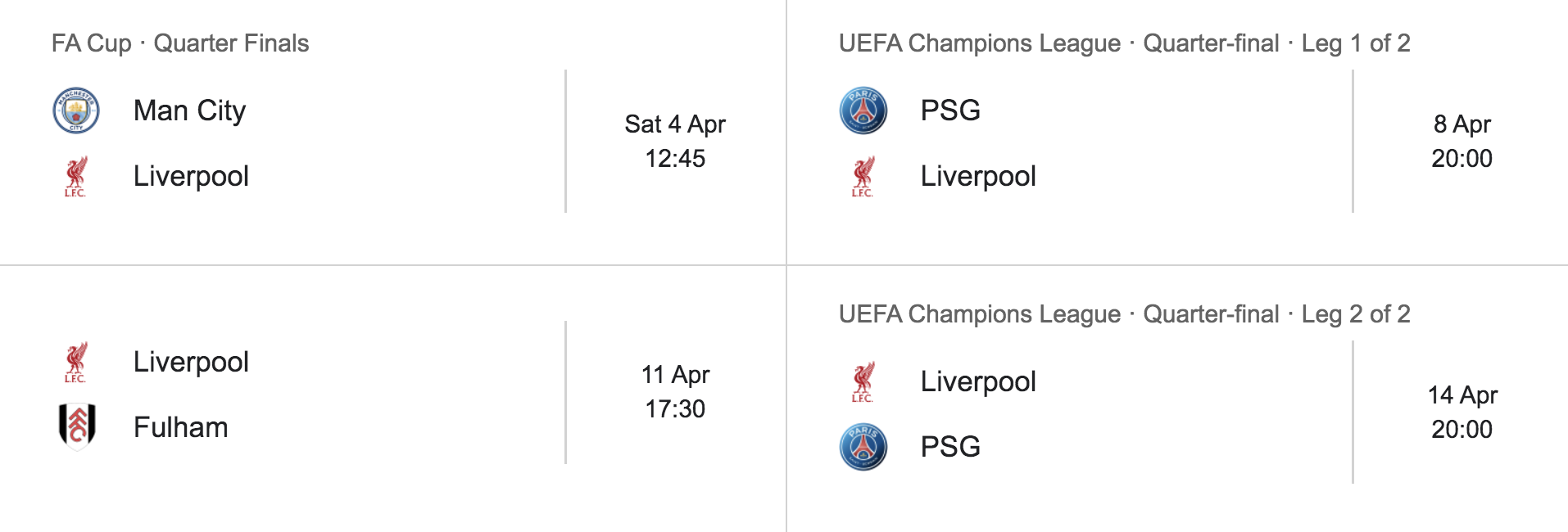Open Champions League Leg 1 of 2 header

click(1124, 43)
